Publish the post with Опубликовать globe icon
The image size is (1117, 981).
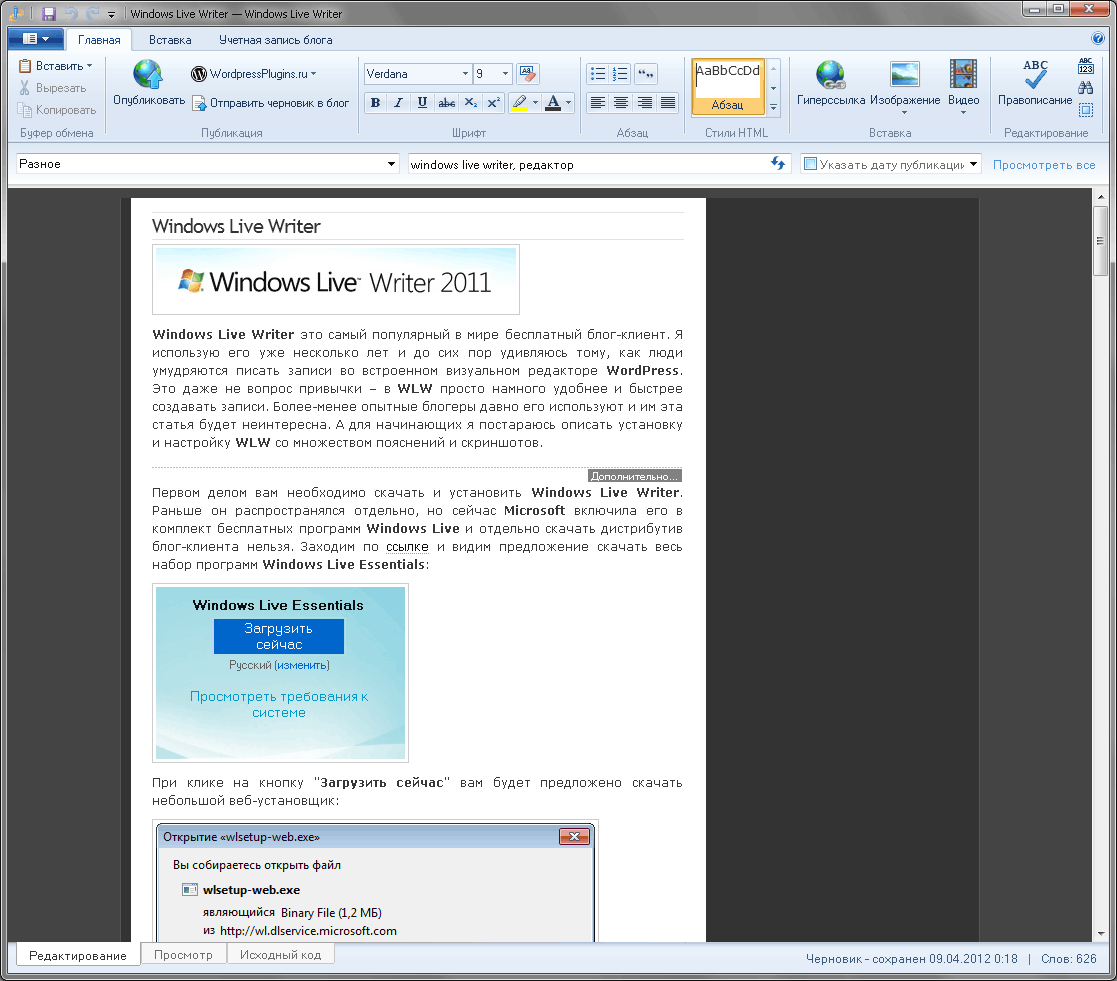click(x=148, y=83)
